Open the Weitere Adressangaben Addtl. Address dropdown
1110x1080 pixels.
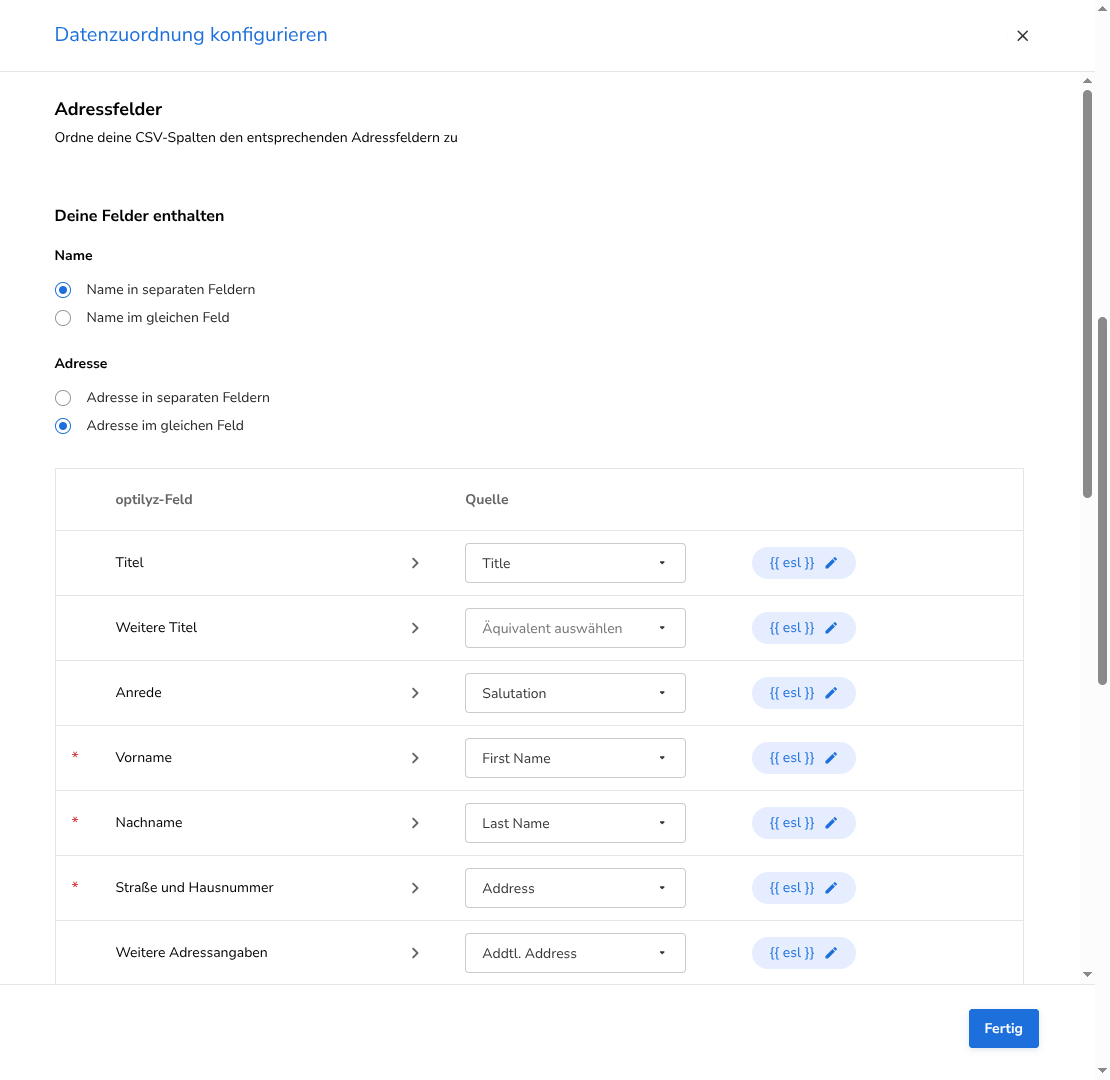tap(575, 953)
